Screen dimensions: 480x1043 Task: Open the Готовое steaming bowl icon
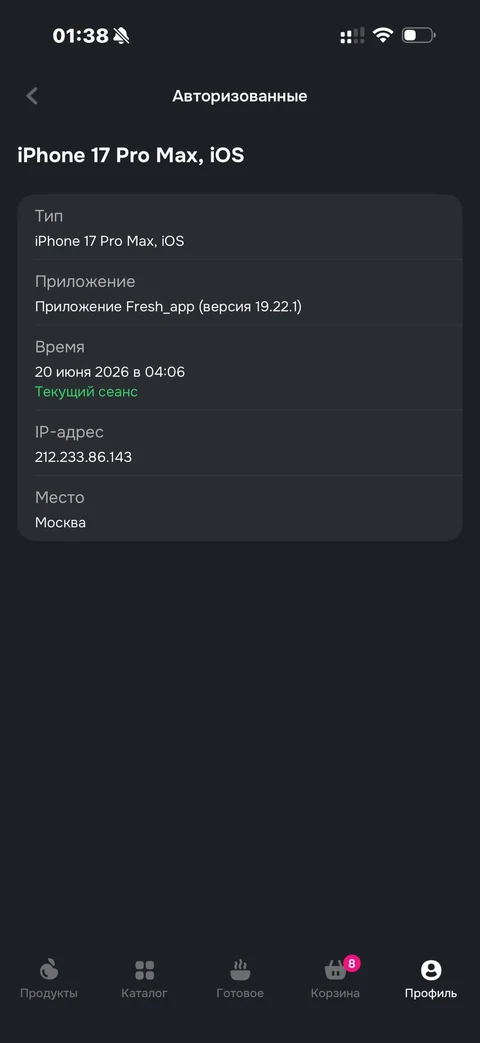(240, 970)
